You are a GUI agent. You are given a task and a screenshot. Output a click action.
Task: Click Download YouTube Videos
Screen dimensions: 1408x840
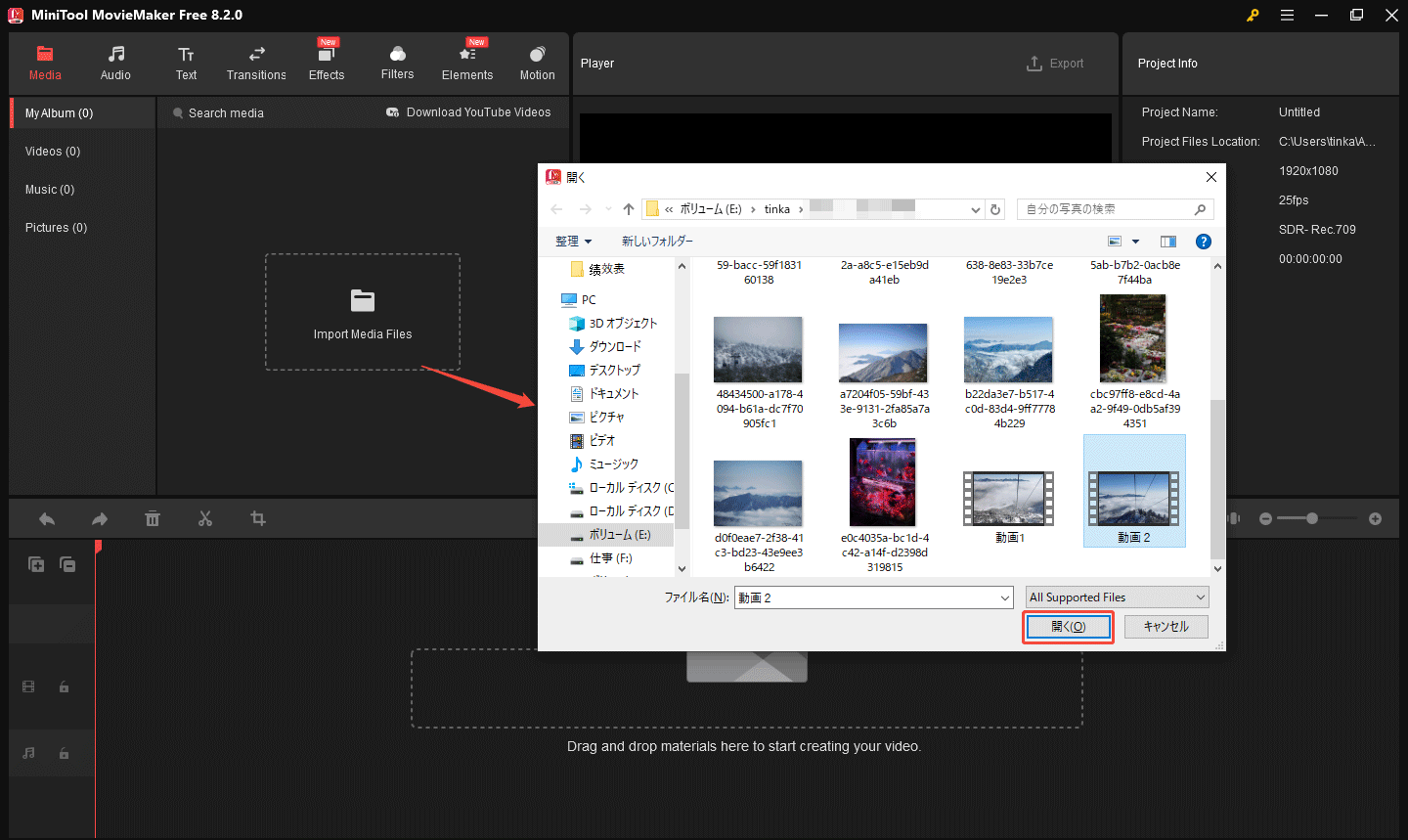coord(468,112)
